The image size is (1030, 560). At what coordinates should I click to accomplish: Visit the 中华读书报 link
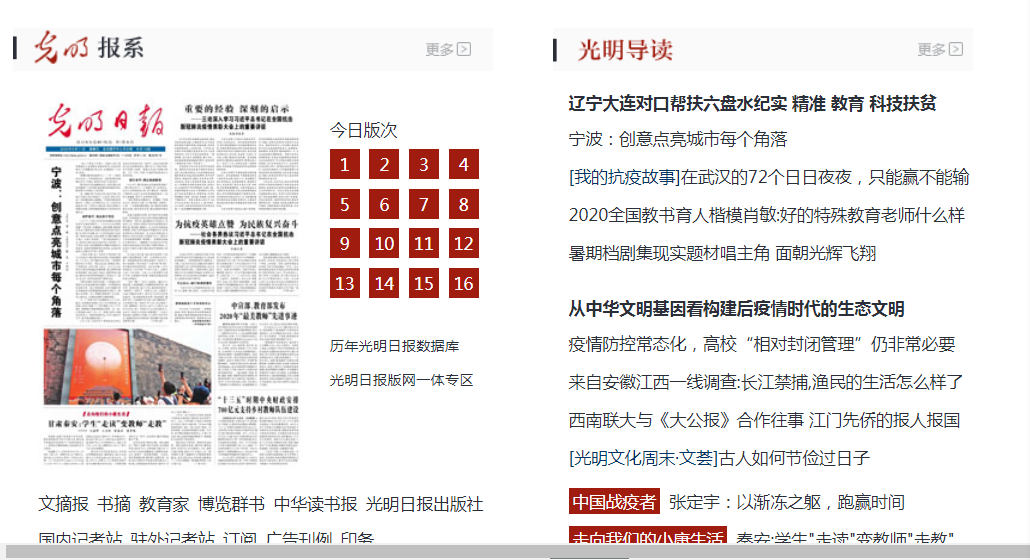(315, 504)
